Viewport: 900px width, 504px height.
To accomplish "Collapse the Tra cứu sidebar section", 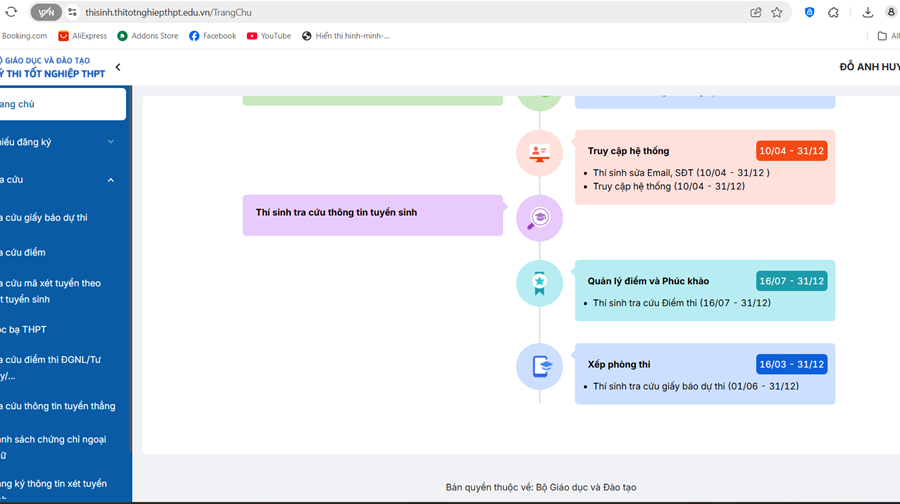I will point(111,180).
